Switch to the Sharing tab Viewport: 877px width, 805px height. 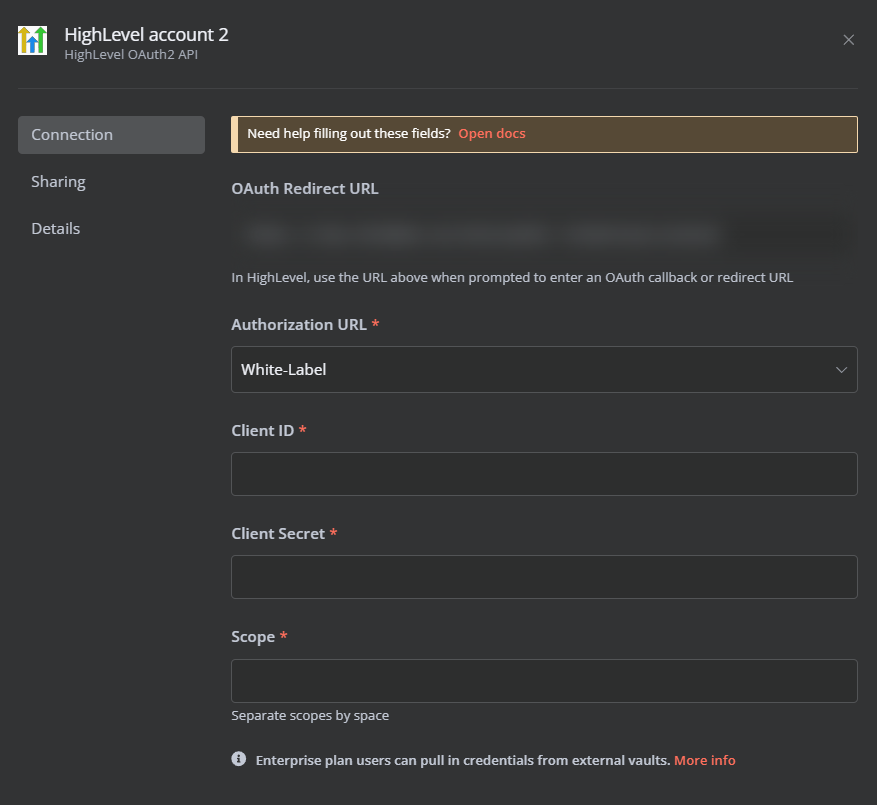[58, 182]
